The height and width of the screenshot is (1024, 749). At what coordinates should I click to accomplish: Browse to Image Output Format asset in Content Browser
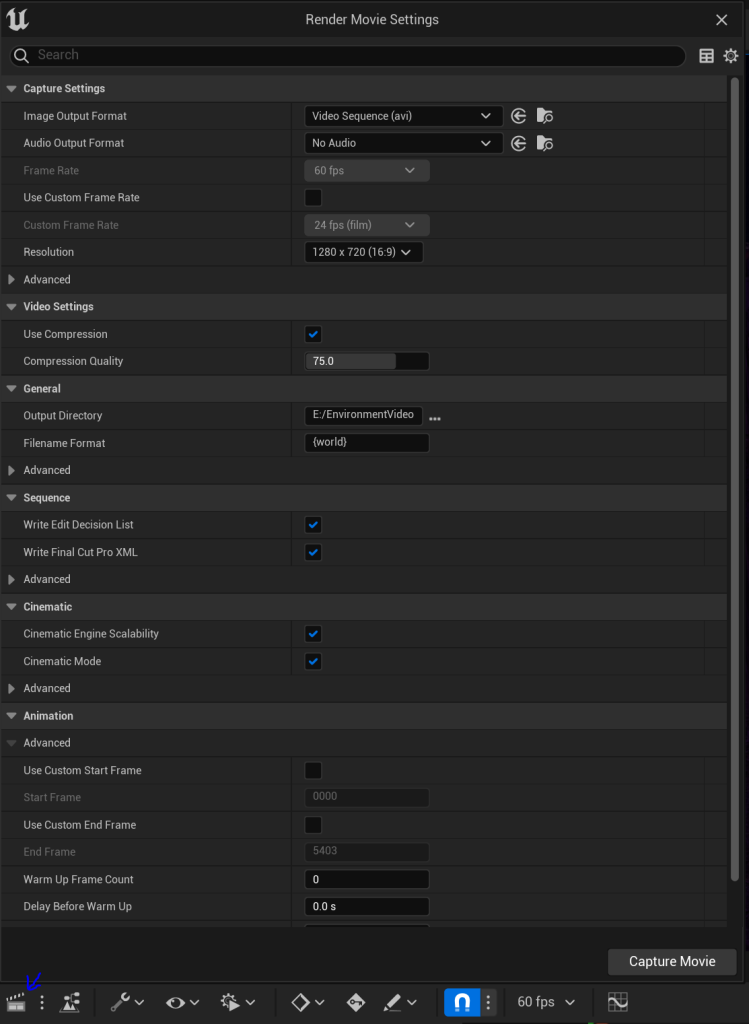[545, 116]
